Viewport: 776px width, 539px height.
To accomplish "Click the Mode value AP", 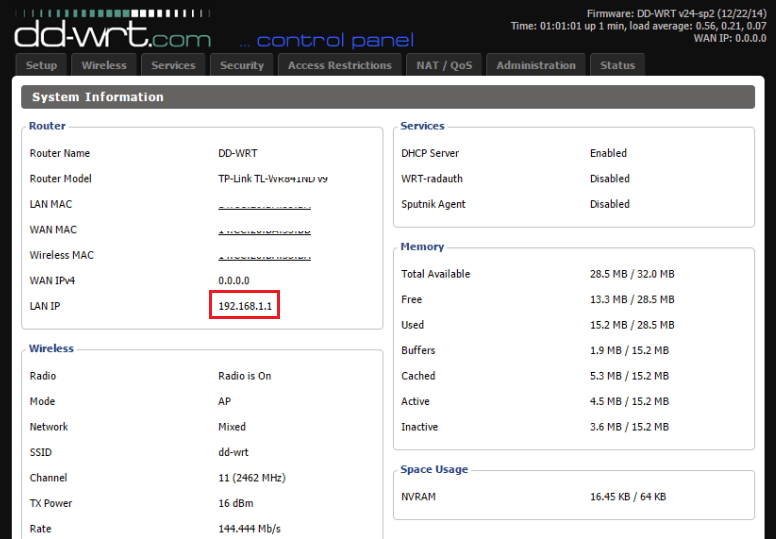I will coord(224,401).
